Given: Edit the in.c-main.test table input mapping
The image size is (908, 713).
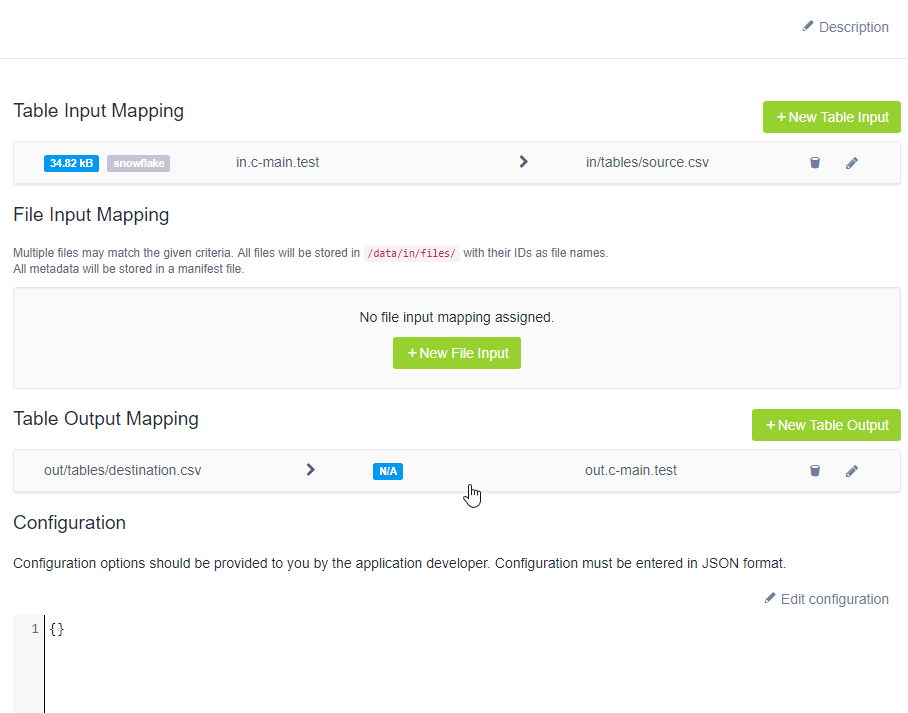Looking at the screenshot, I should click(851, 163).
